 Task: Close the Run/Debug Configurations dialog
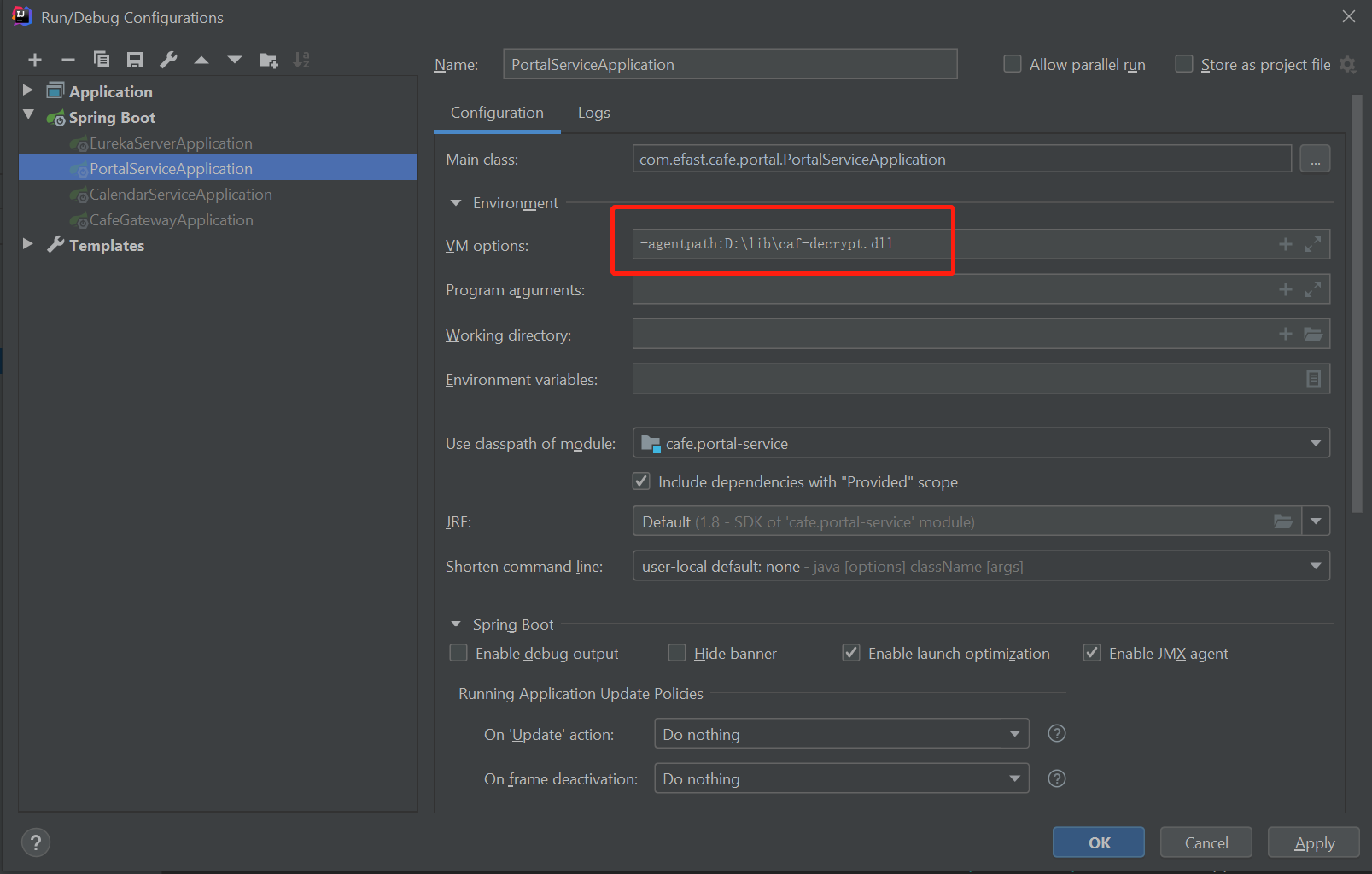click(1349, 16)
